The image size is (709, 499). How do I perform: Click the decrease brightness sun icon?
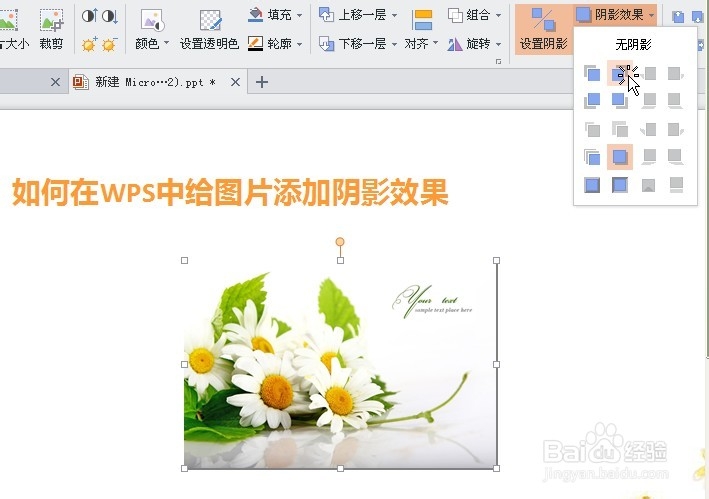pos(109,44)
